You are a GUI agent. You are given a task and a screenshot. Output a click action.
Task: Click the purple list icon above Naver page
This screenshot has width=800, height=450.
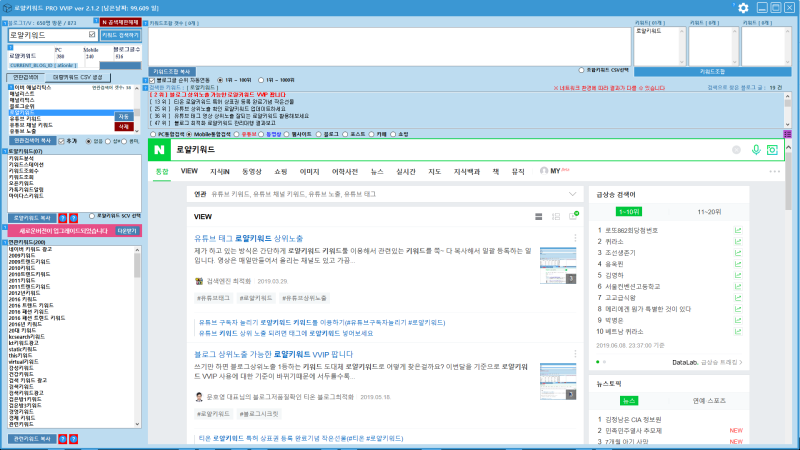(x=788, y=134)
